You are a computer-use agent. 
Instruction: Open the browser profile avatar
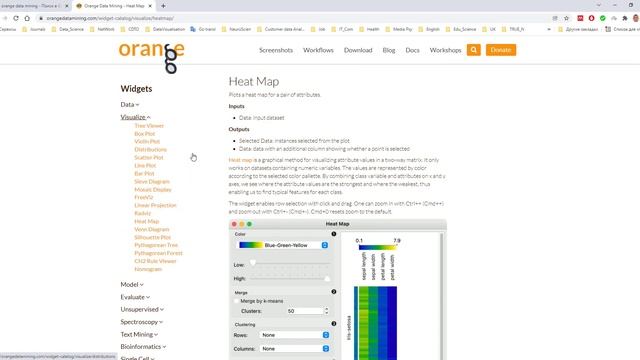click(636, 18)
